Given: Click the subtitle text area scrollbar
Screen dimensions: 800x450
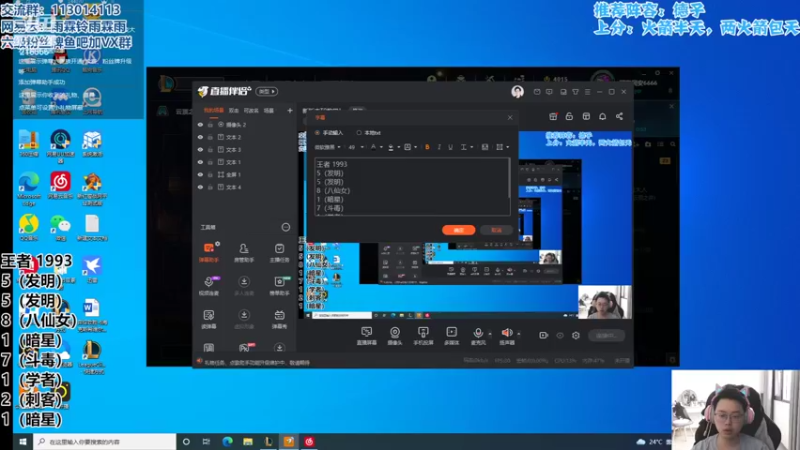Looking at the screenshot, I should (509, 179).
